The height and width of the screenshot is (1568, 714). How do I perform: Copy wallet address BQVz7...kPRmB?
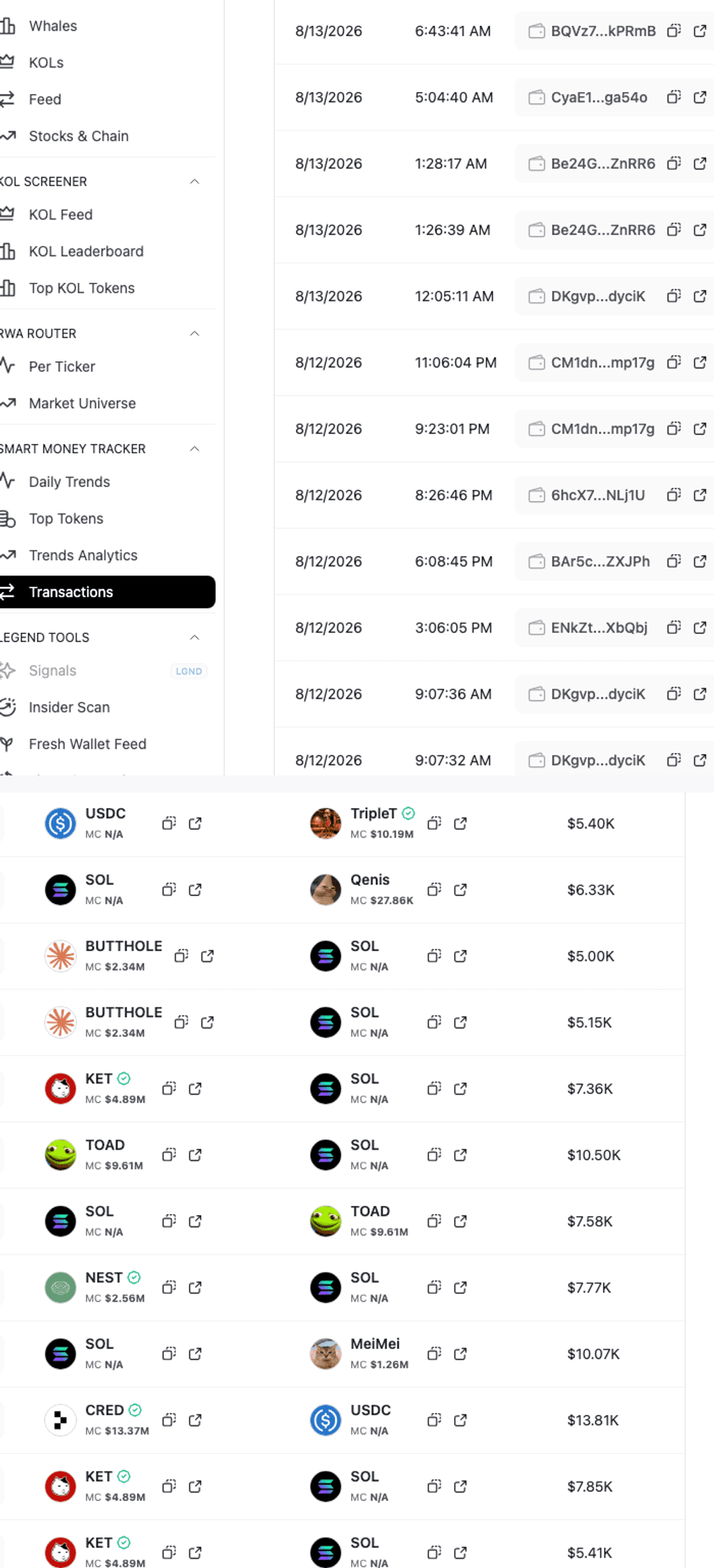tap(673, 31)
